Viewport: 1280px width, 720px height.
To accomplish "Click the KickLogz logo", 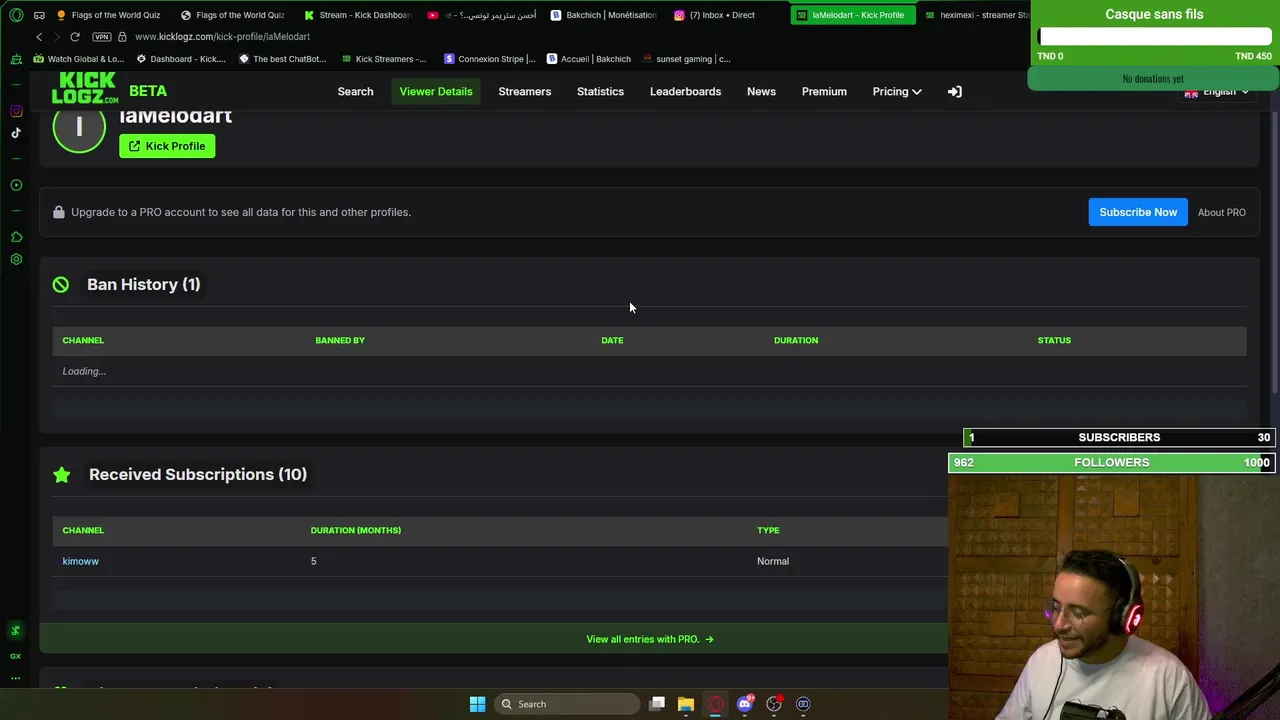I will coord(85,88).
